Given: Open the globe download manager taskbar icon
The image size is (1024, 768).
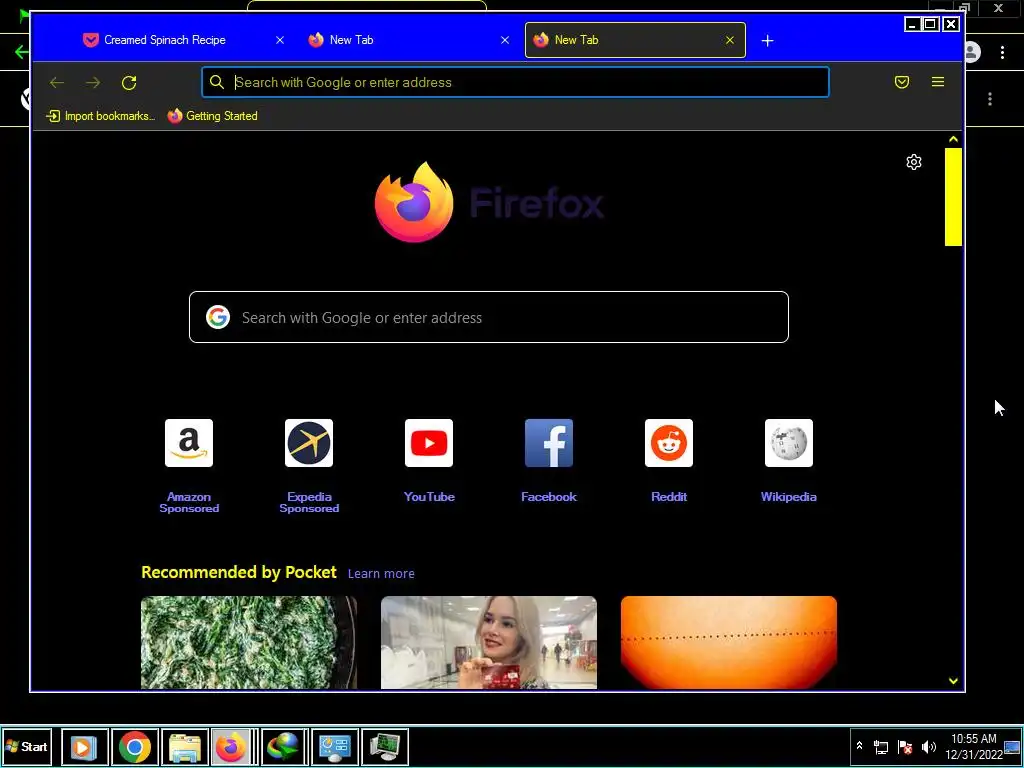Looking at the screenshot, I should [x=284, y=746].
